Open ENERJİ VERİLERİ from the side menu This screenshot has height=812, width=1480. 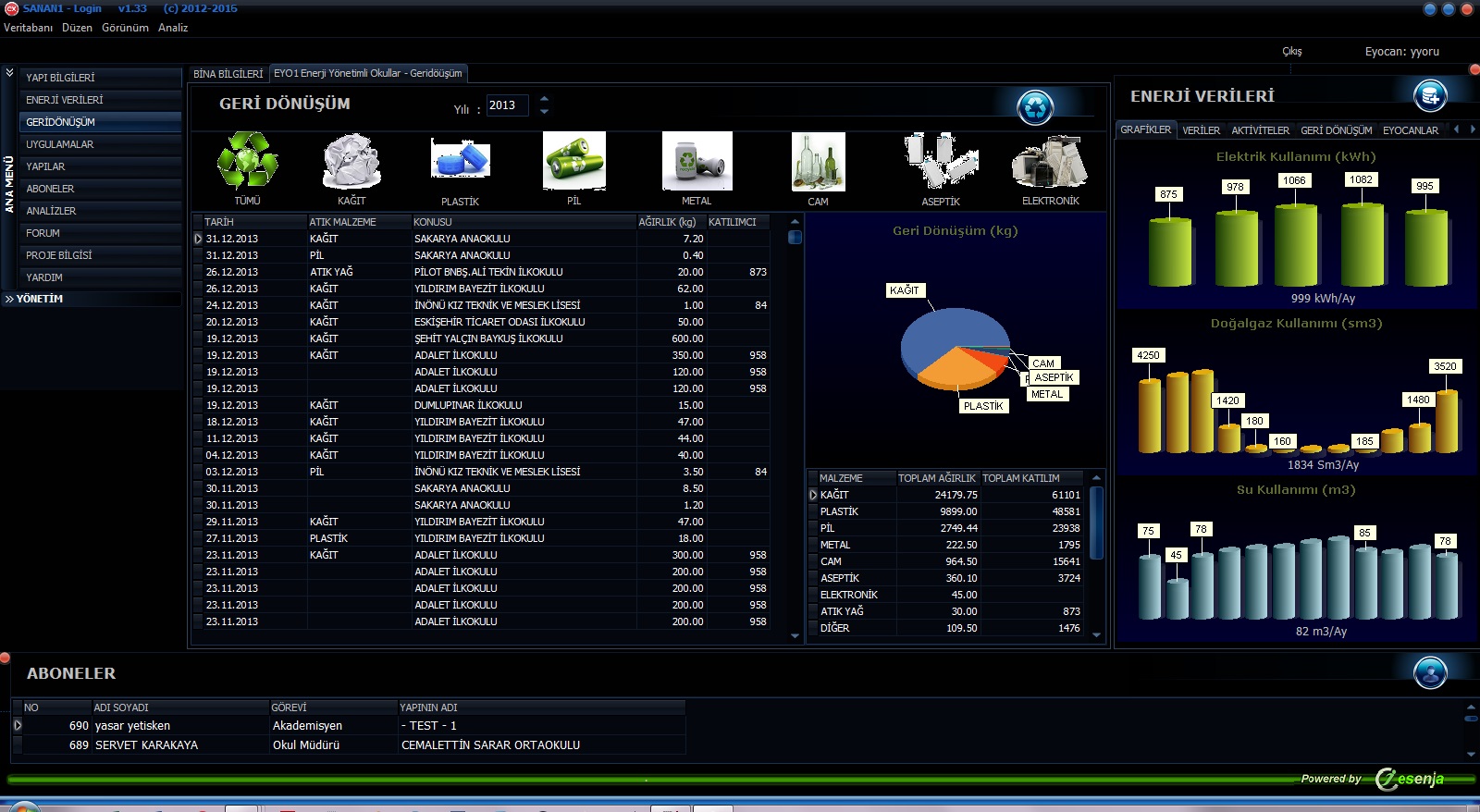(65, 100)
